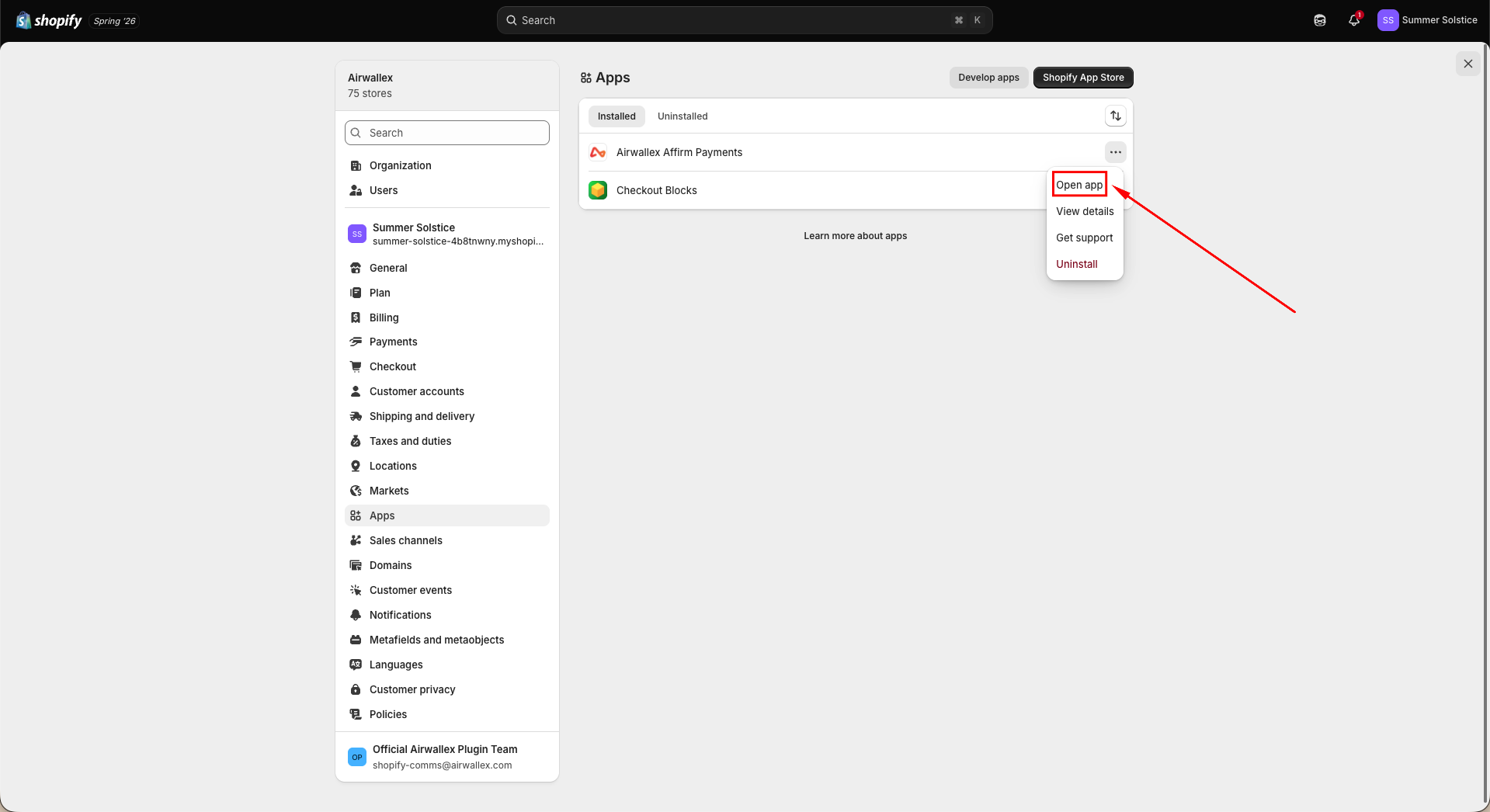The height and width of the screenshot is (812, 1490).
Task: Expand the Summer Solstice store switcher in the sidebar
Action: (x=447, y=234)
